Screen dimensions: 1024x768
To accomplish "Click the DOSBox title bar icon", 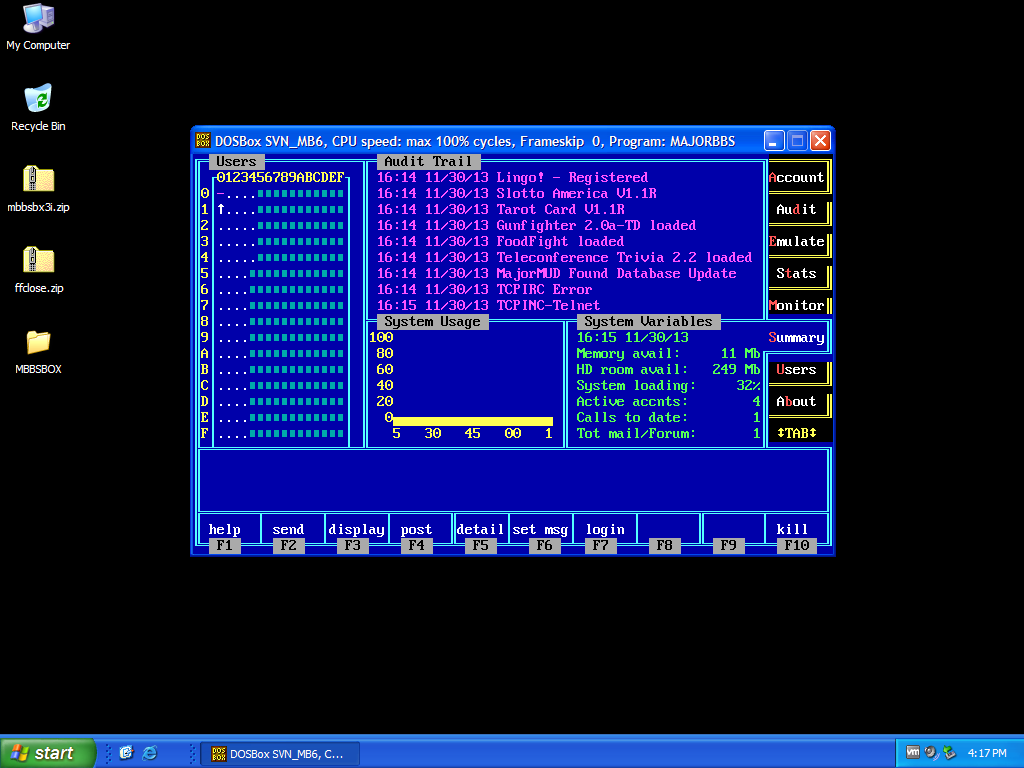I will pyautogui.click(x=203, y=141).
